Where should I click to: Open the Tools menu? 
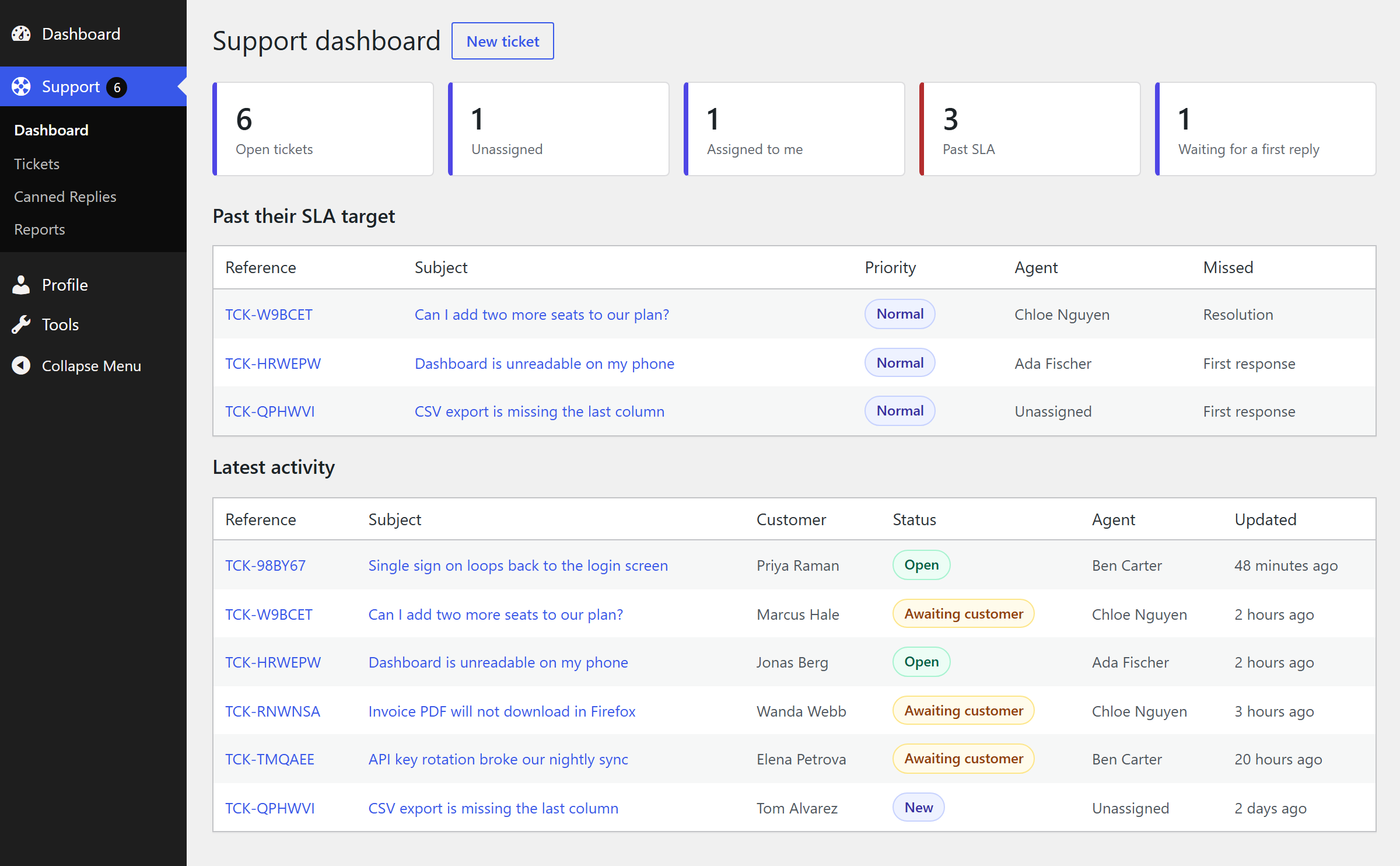tap(93, 324)
